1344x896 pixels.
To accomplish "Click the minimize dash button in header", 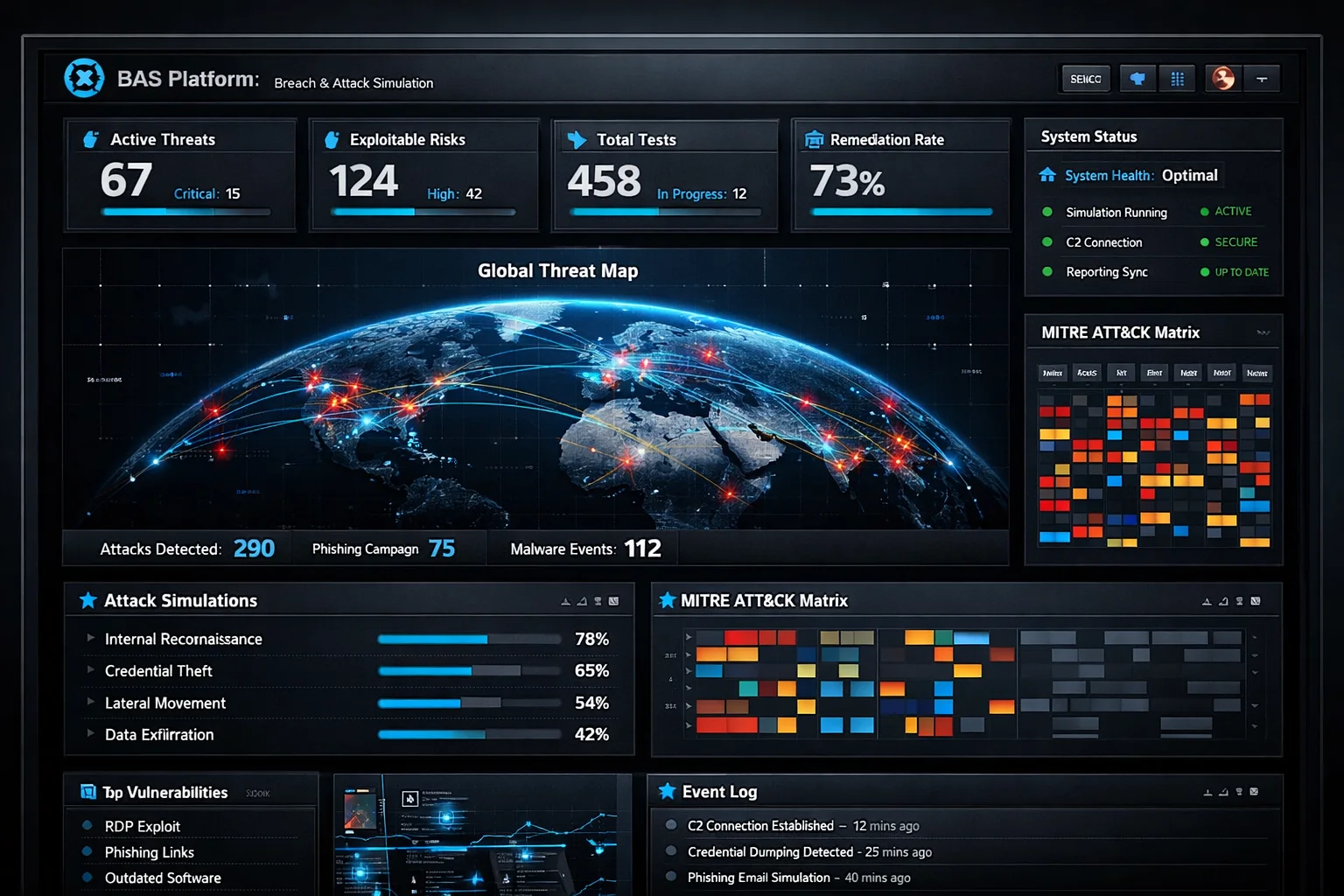I will (x=1262, y=79).
